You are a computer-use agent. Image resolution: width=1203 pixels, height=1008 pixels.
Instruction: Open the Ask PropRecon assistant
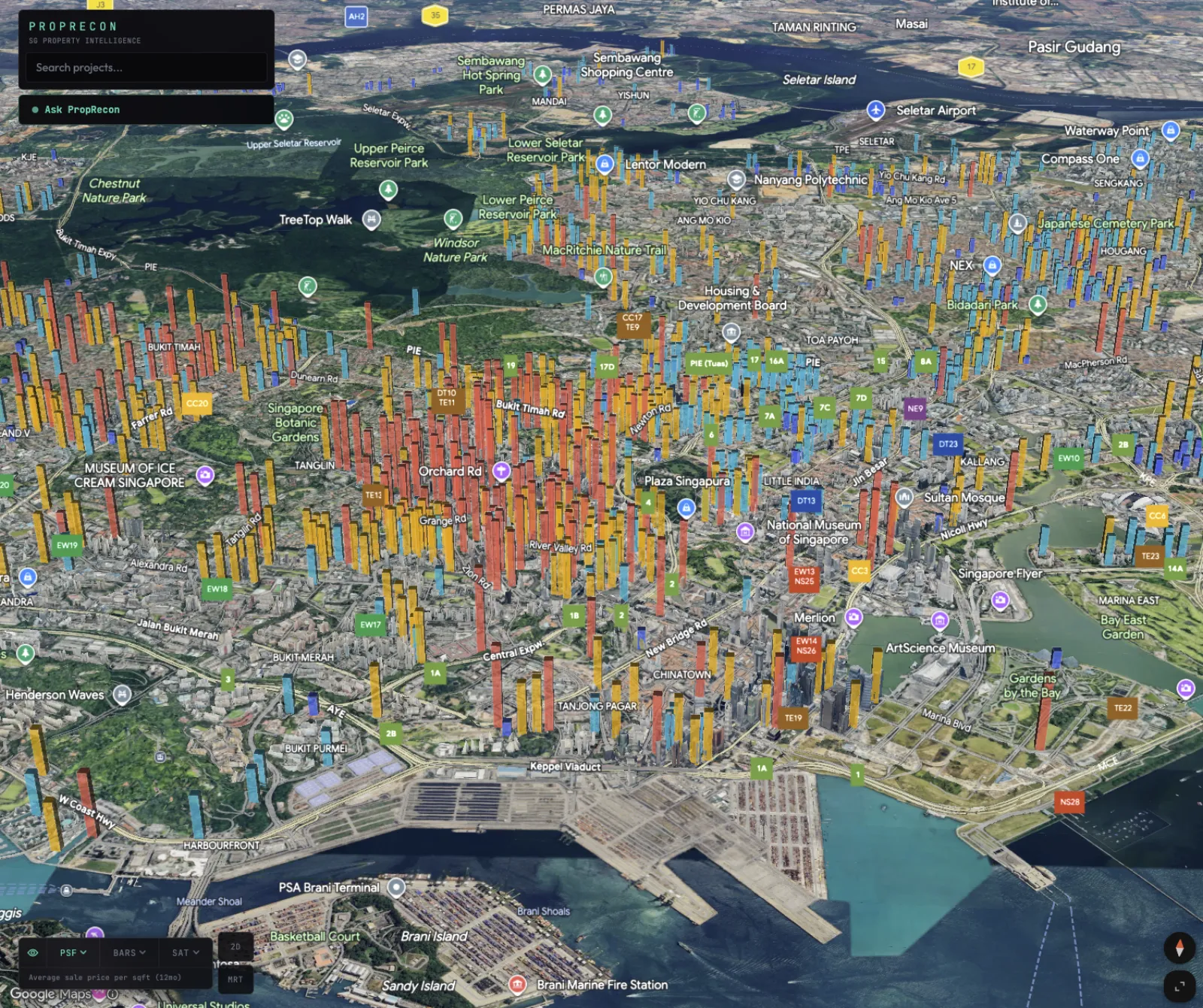tap(147, 110)
